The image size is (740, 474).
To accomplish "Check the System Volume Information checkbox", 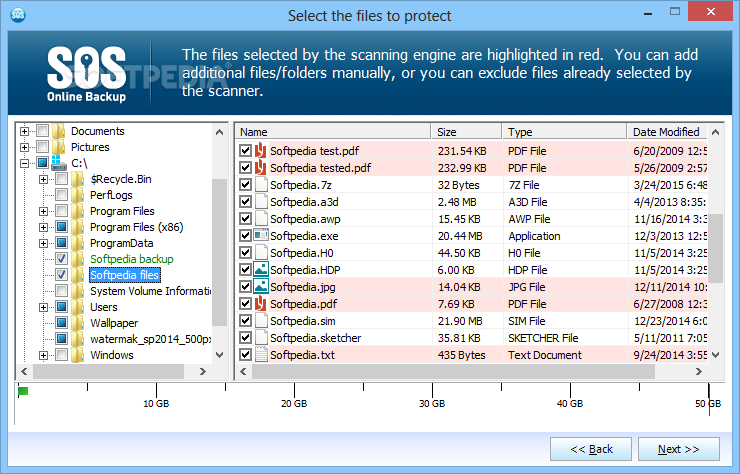I will click(x=61, y=290).
